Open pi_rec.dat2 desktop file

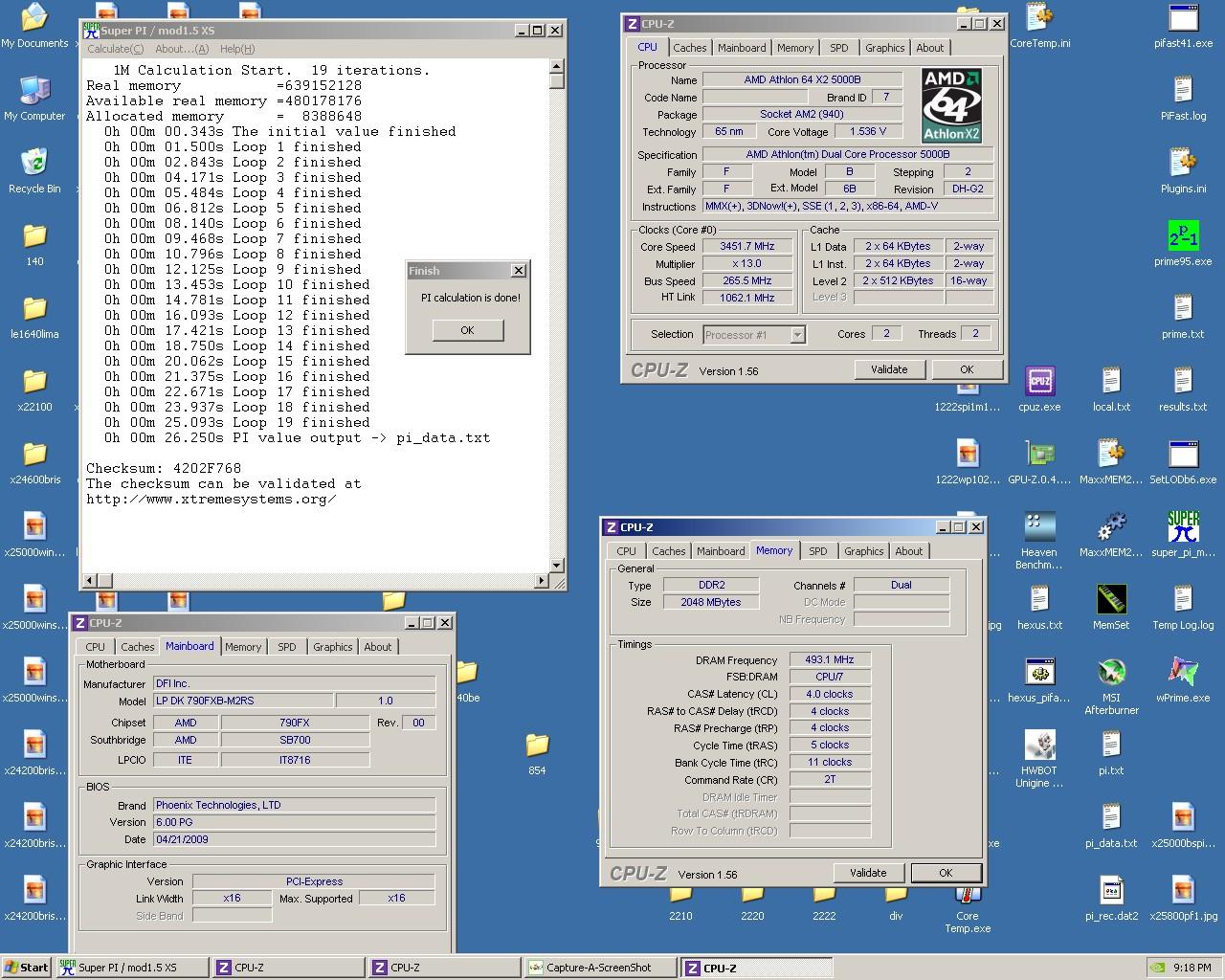(x=1111, y=898)
